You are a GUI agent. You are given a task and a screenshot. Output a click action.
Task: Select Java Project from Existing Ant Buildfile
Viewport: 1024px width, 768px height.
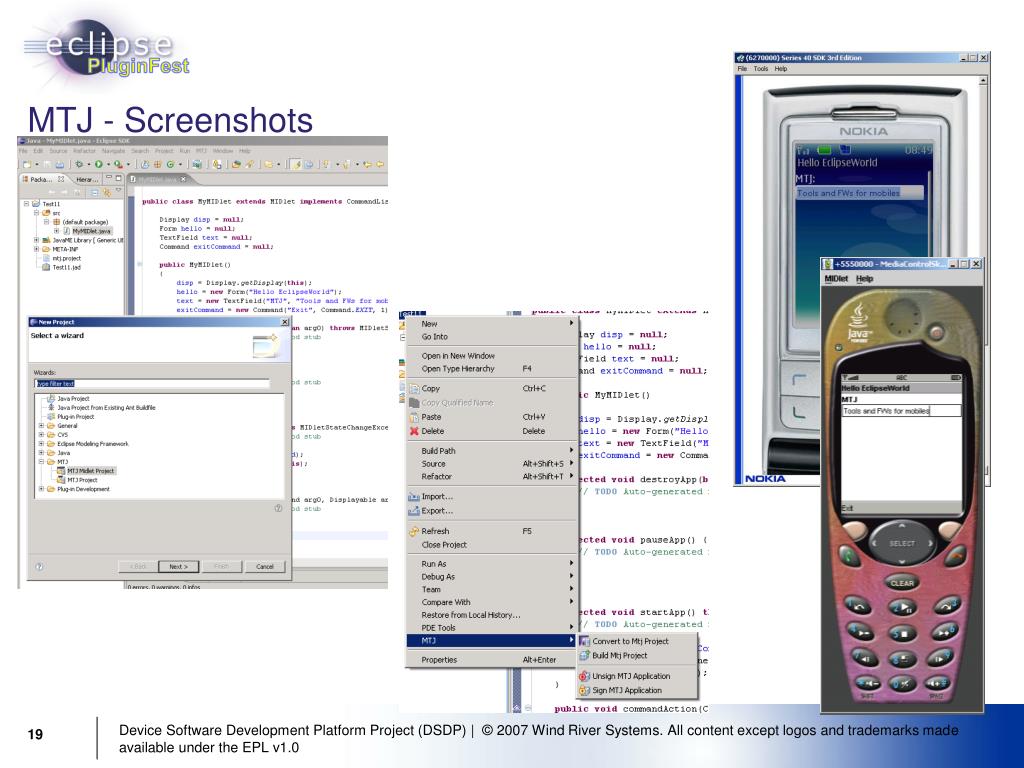click(106, 408)
